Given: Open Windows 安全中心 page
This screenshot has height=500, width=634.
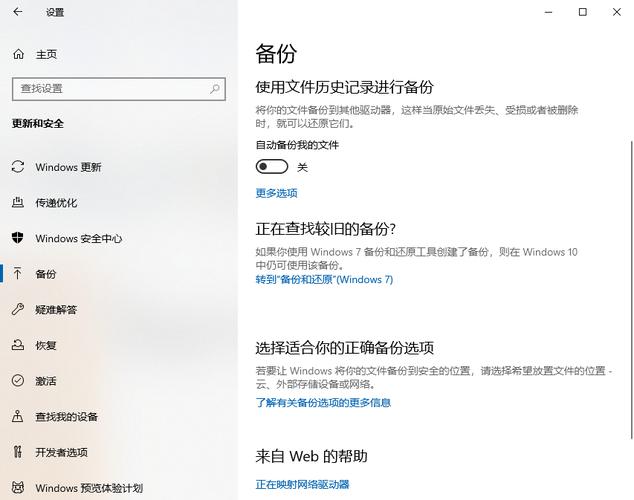Looking at the screenshot, I should 78,238.
